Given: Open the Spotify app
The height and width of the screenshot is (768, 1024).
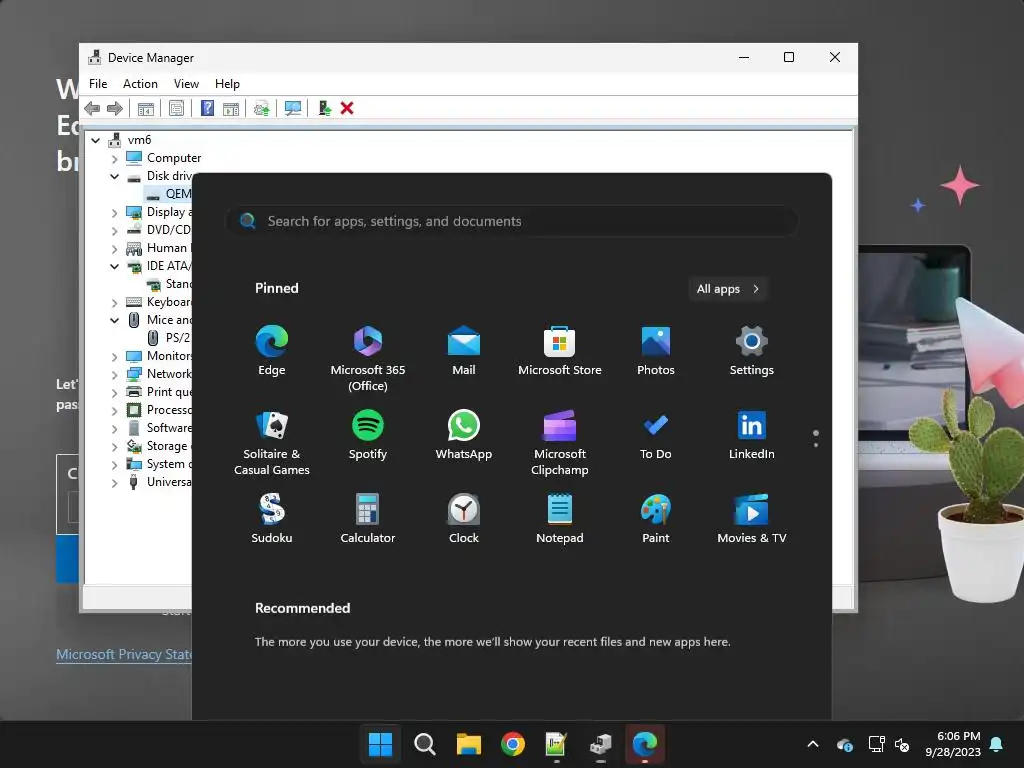Looking at the screenshot, I should click(368, 435).
